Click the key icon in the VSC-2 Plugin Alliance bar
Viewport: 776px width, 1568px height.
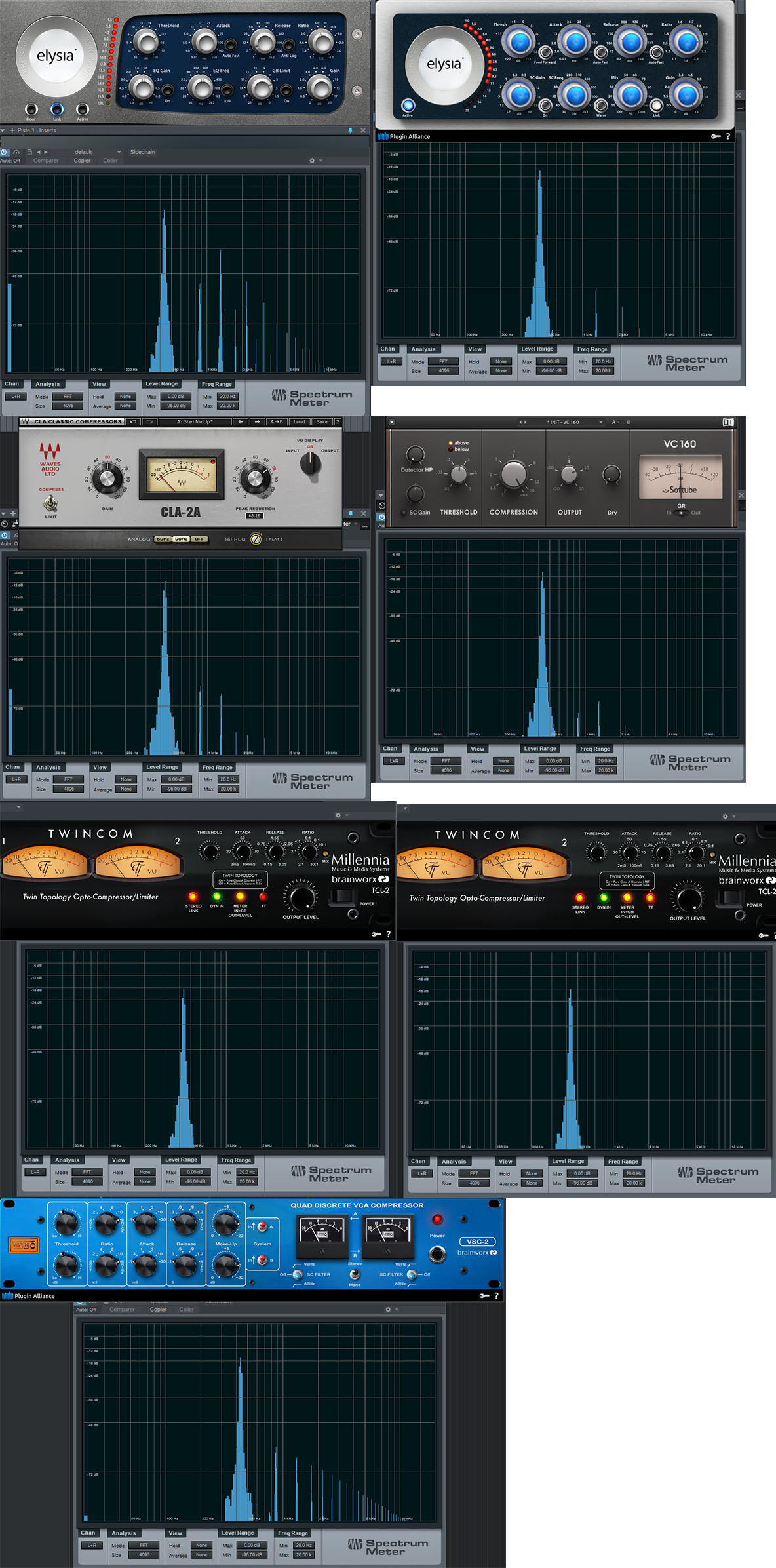[484, 1295]
